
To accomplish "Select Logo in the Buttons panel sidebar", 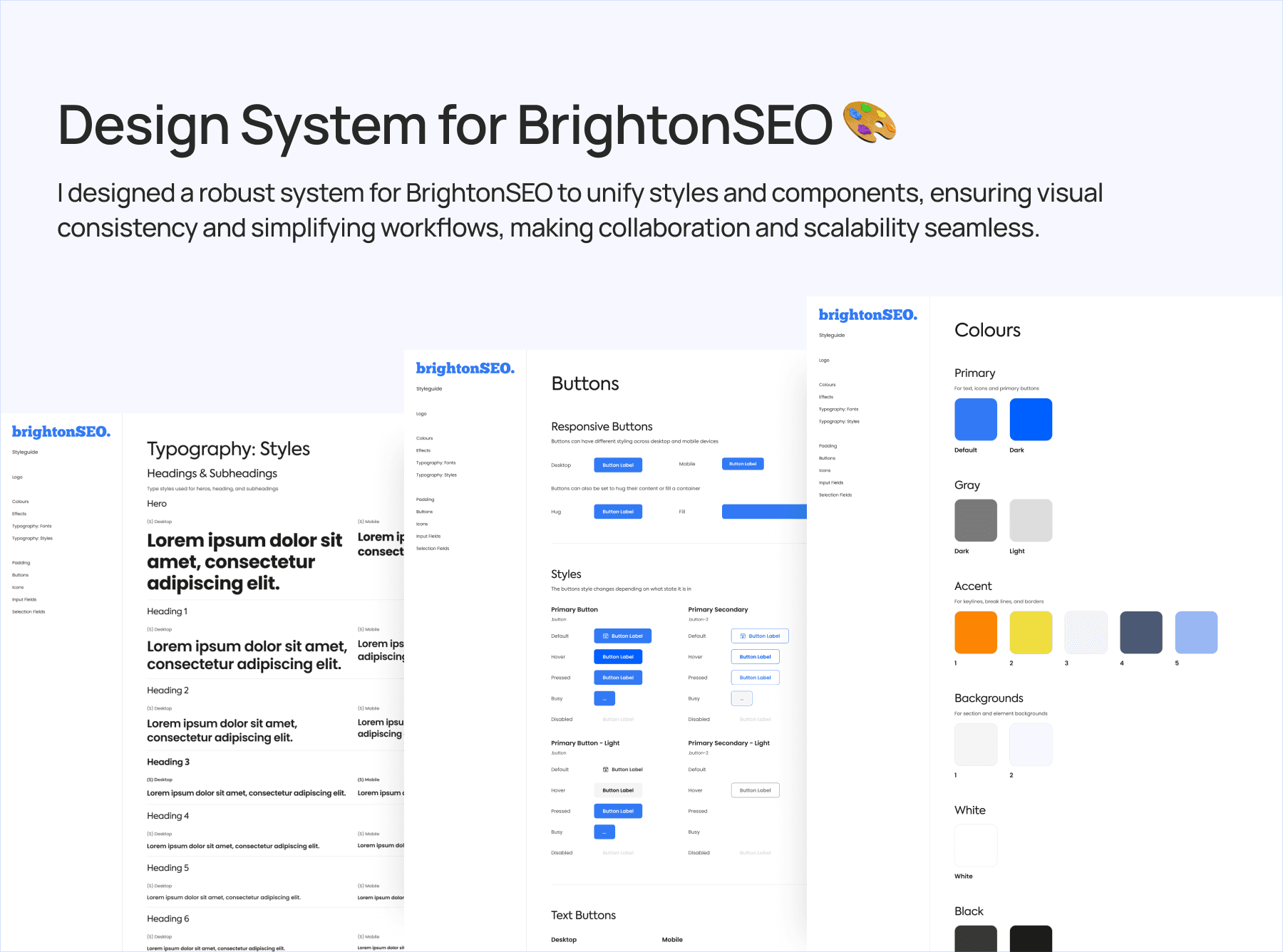I will click(x=421, y=414).
